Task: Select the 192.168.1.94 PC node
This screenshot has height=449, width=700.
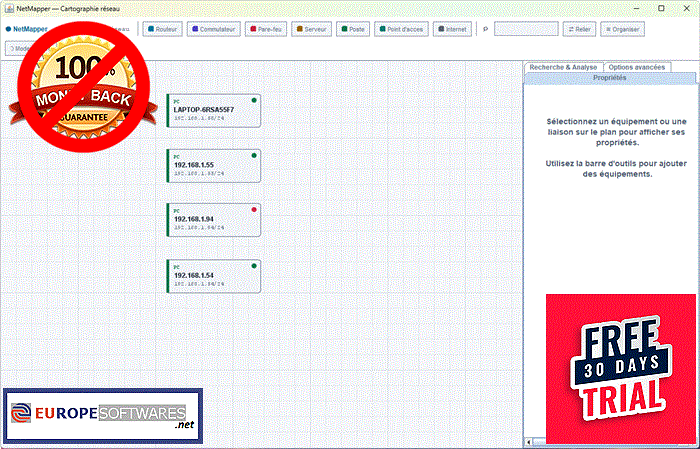Action: pyautogui.click(x=214, y=220)
